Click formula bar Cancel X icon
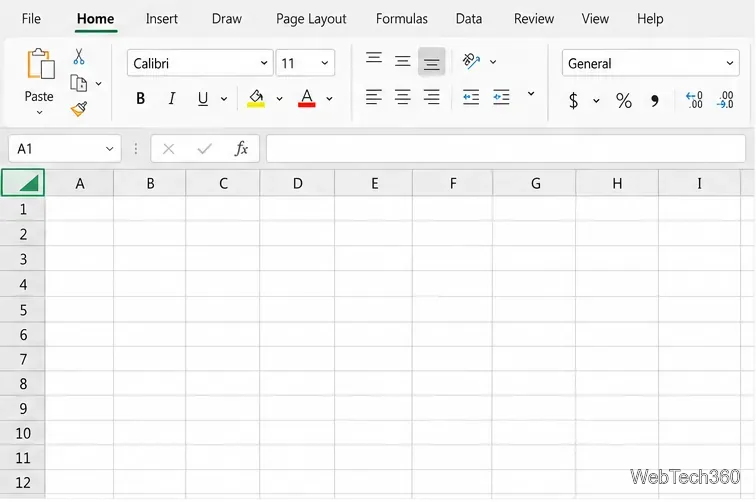 pos(169,149)
